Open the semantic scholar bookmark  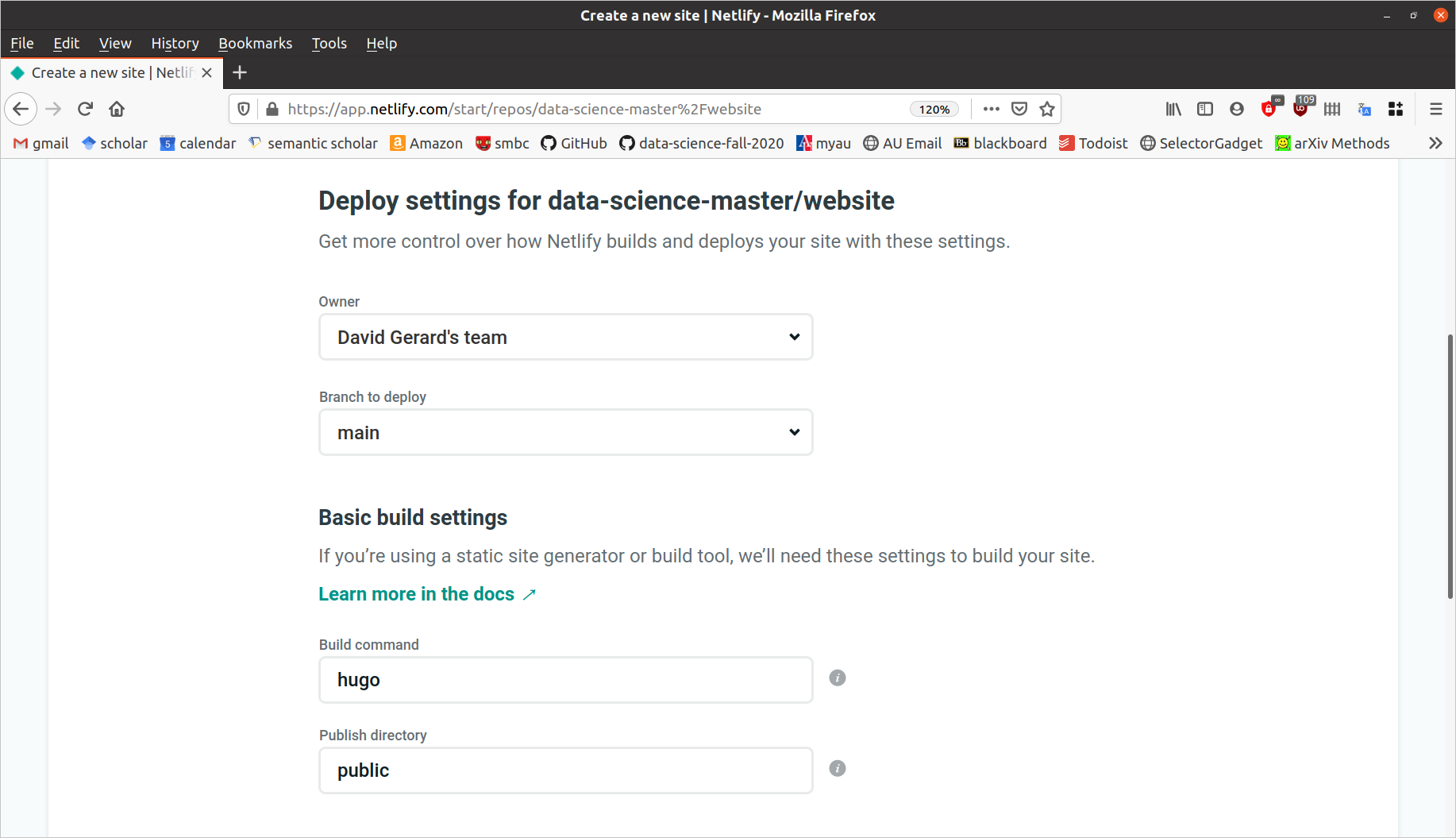313,143
